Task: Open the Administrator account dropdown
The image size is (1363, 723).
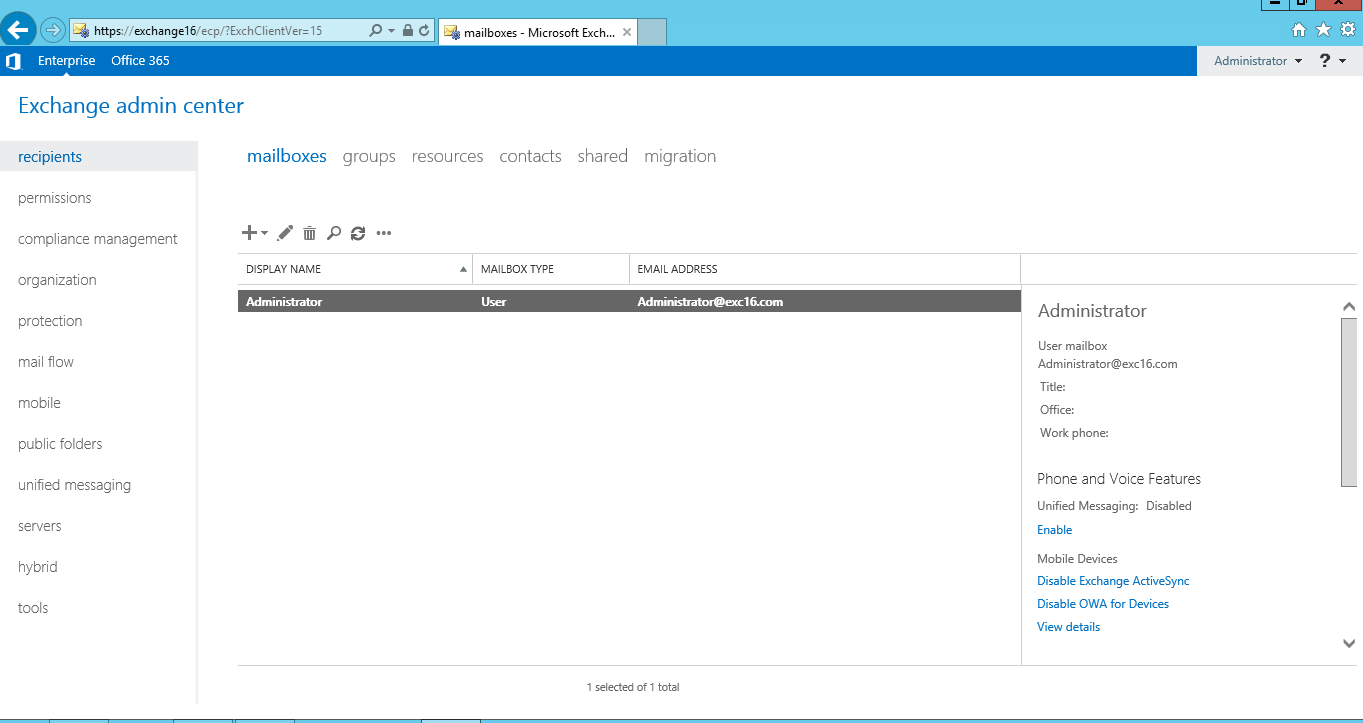Action: click(1258, 61)
